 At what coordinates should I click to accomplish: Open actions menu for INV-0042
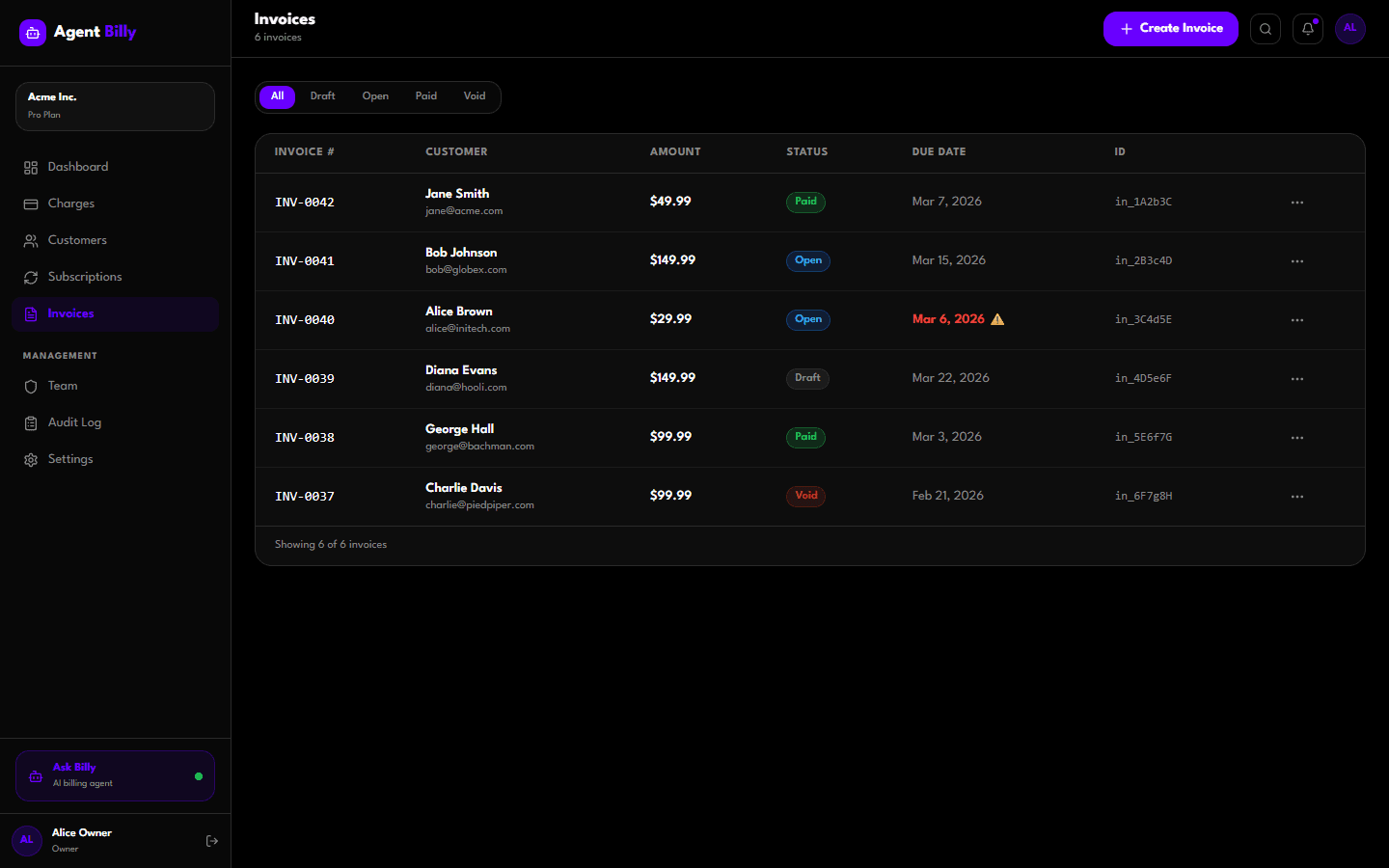pyautogui.click(x=1296, y=202)
